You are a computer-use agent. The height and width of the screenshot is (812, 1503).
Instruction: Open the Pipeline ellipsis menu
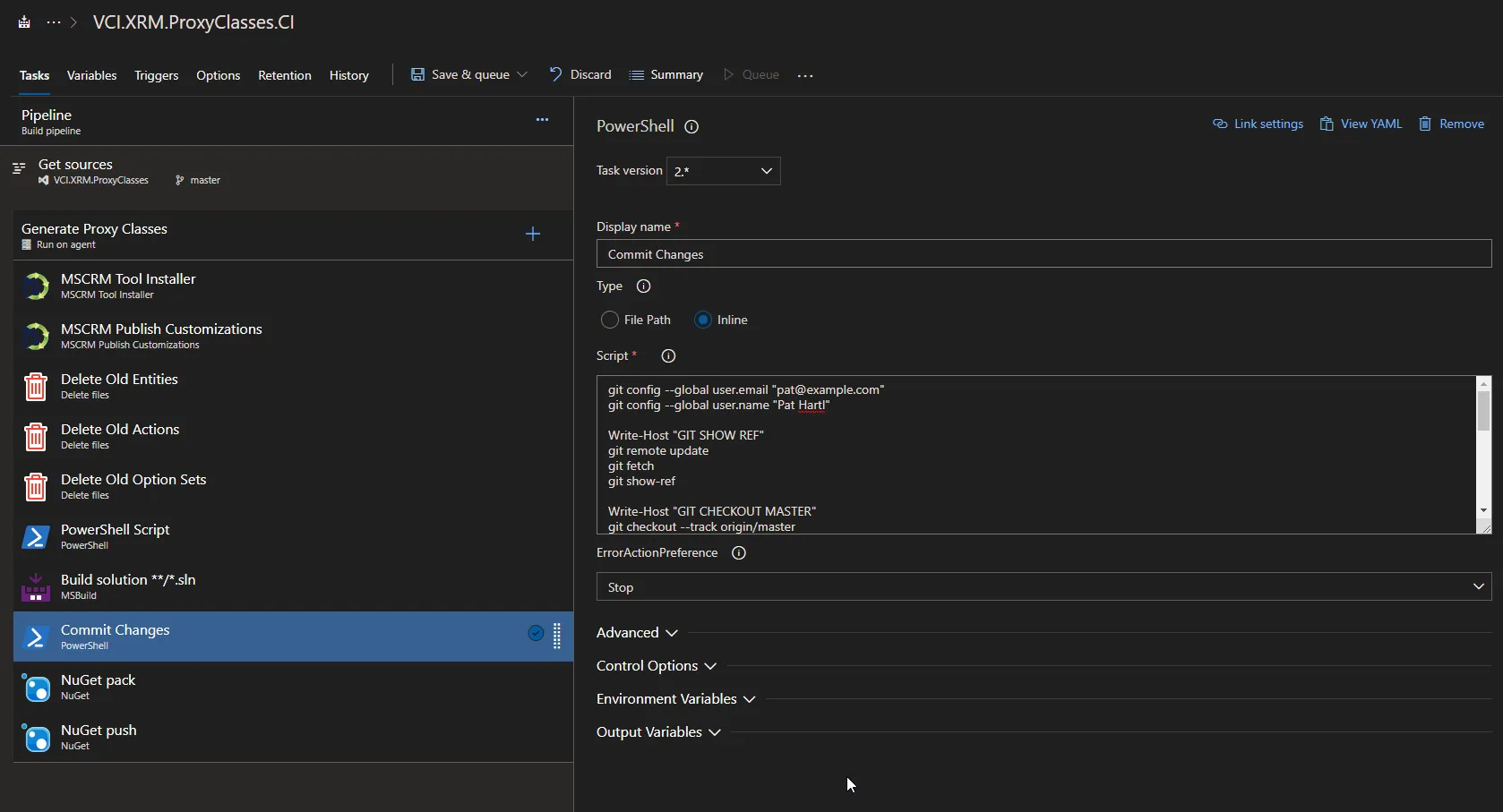542,120
